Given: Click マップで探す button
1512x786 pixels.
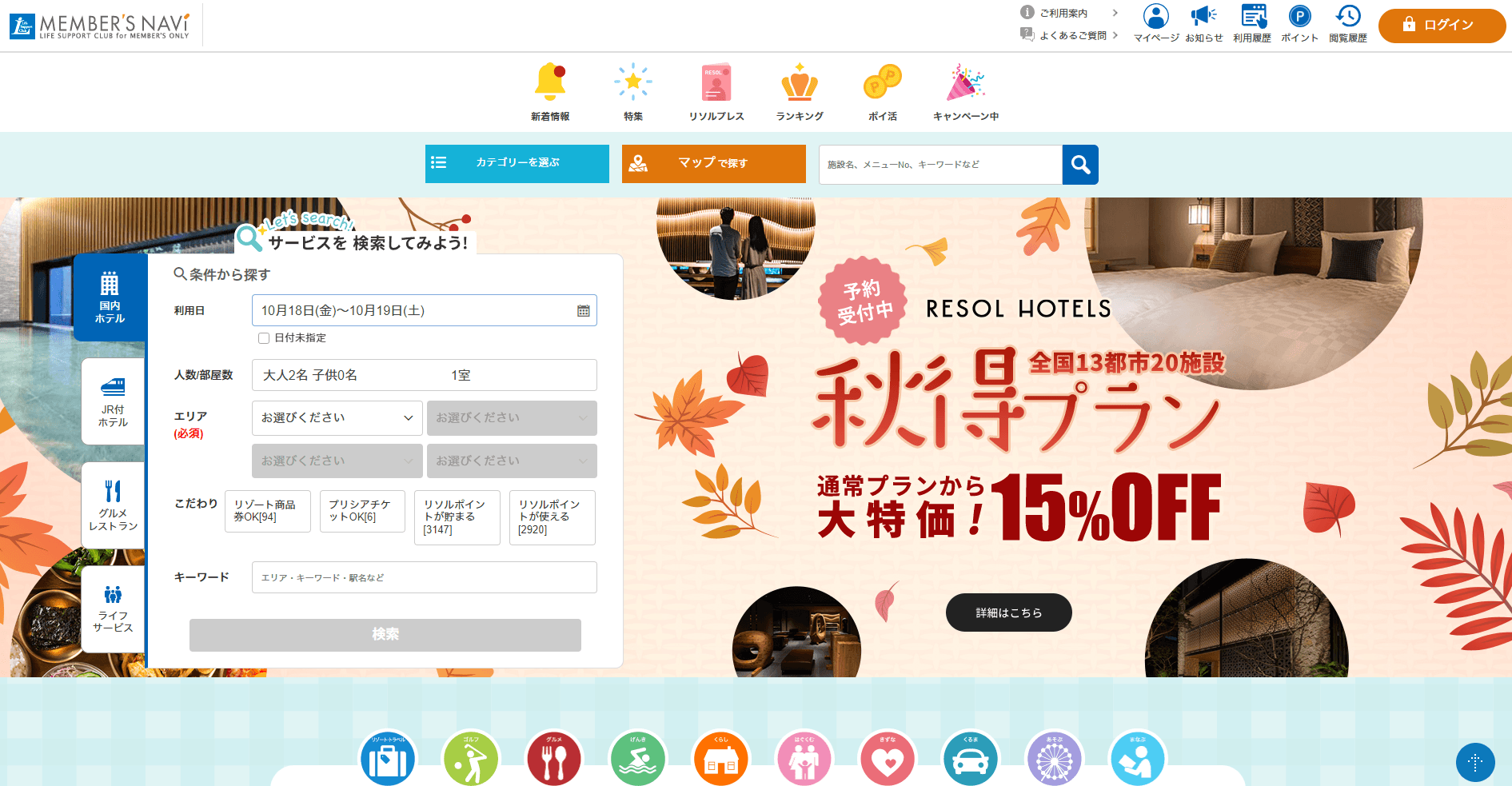Looking at the screenshot, I should [x=714, y=164].
